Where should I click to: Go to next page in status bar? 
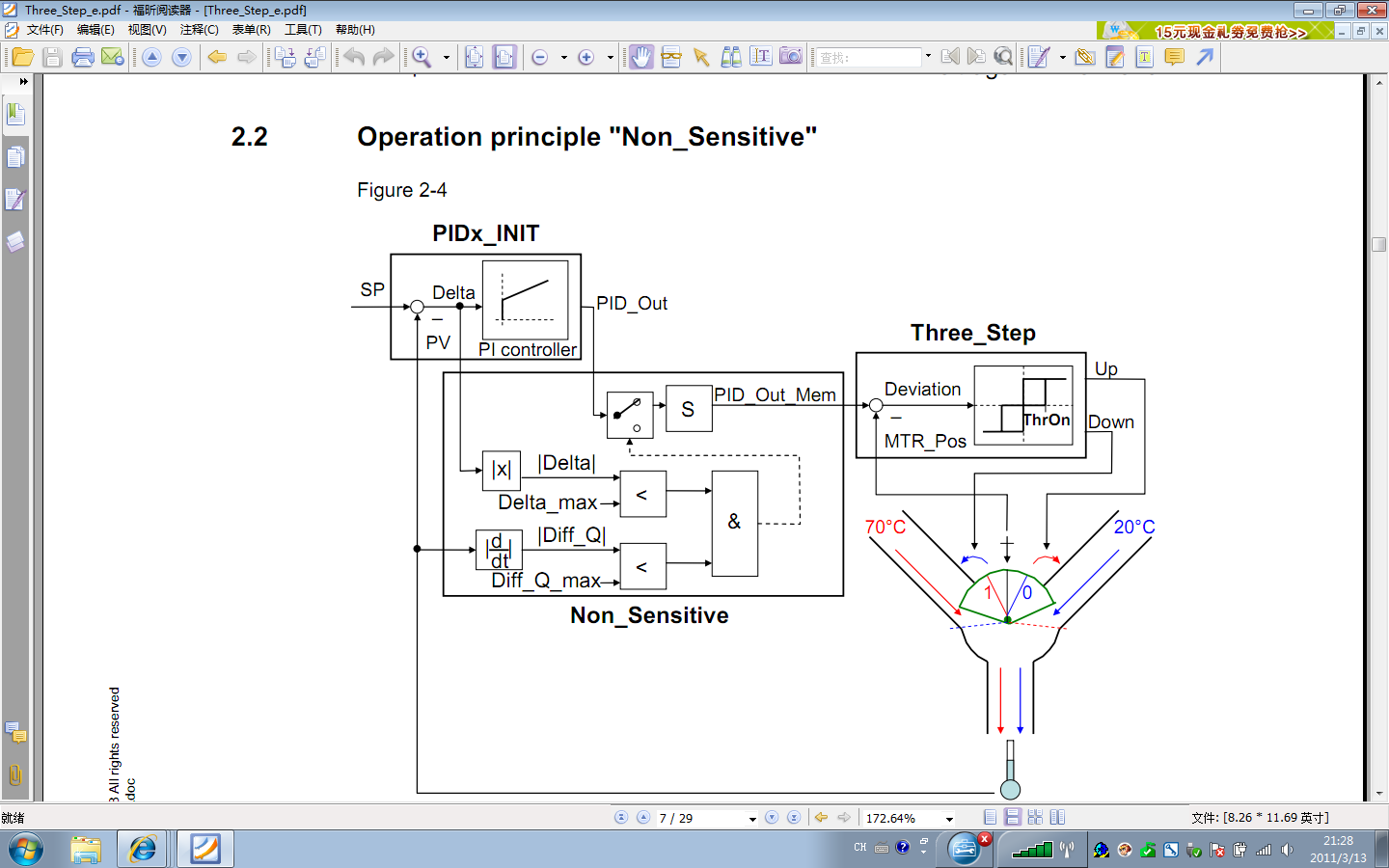[772, 817]
